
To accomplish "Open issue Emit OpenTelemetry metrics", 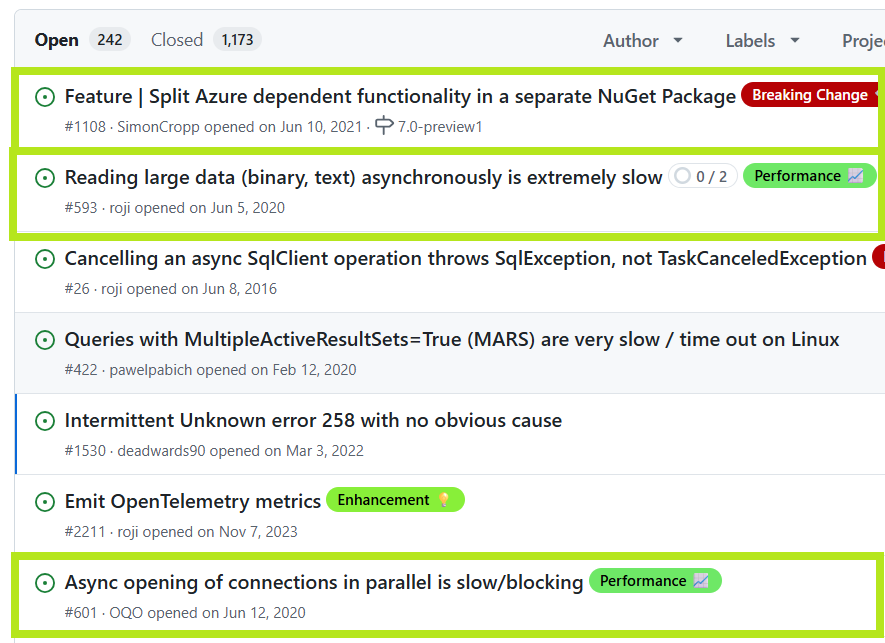I will (x=192, y=501).
